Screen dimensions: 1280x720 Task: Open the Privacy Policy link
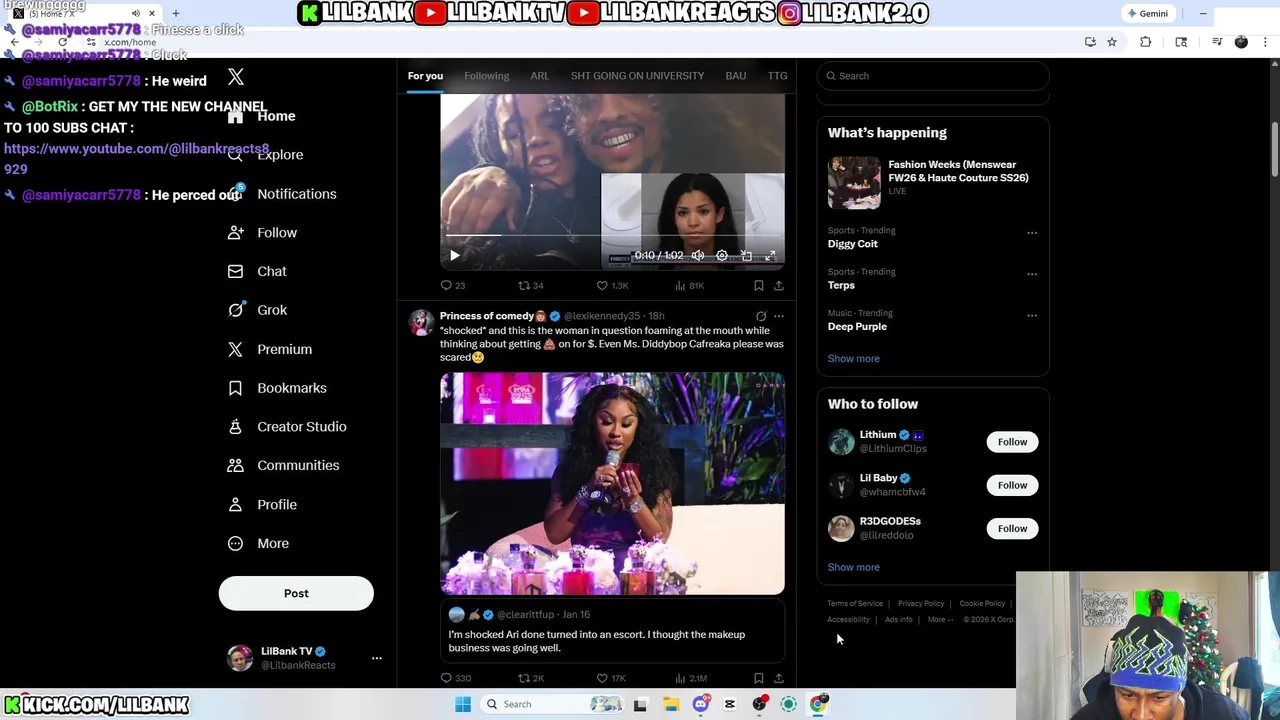tap(921, 604)
